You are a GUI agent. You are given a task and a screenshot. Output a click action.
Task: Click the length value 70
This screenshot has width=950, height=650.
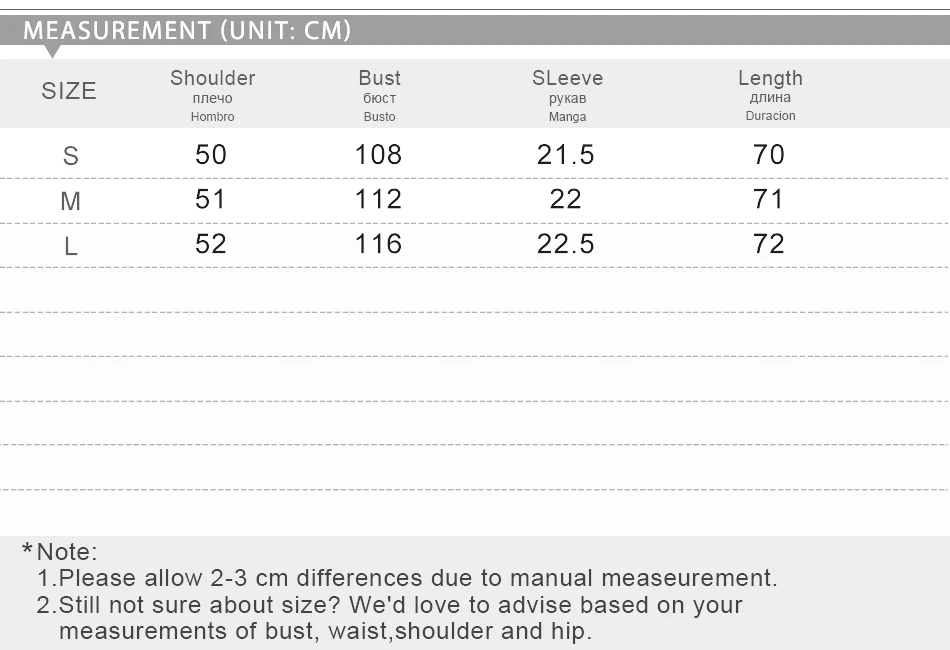[x=769, y=154]
